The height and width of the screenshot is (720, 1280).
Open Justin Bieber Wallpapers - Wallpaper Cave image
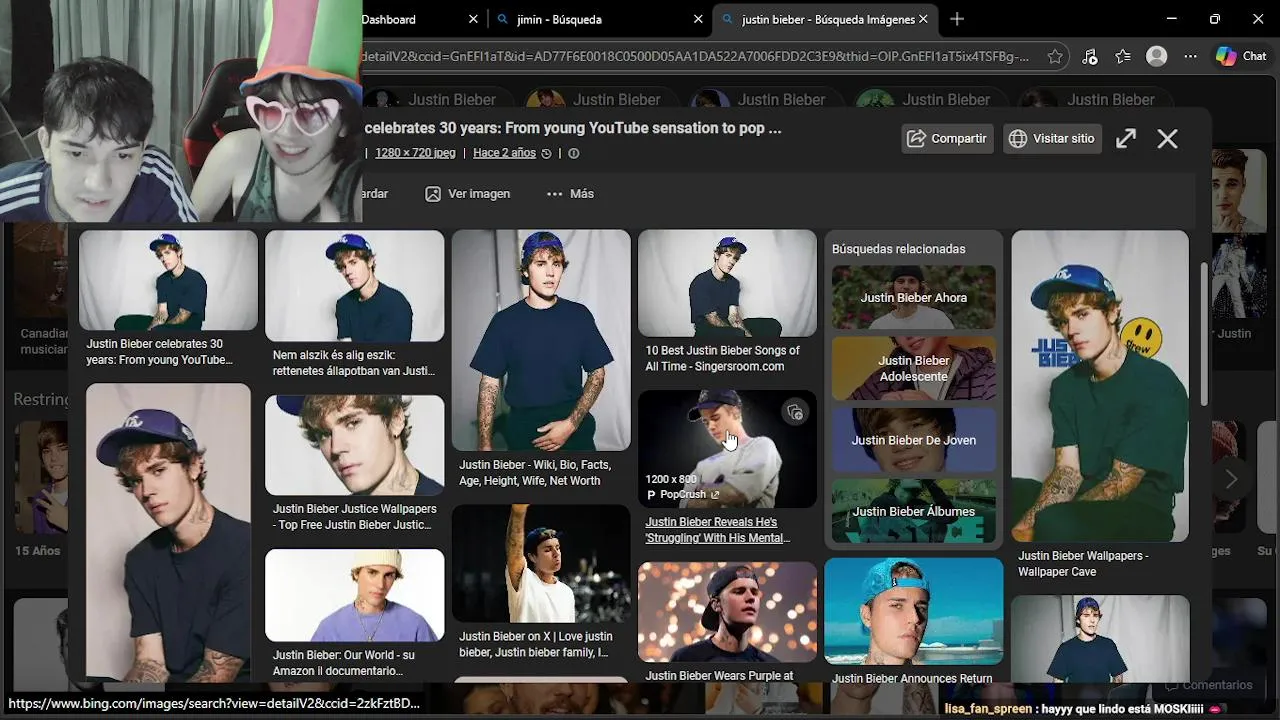click(1100, 387)
